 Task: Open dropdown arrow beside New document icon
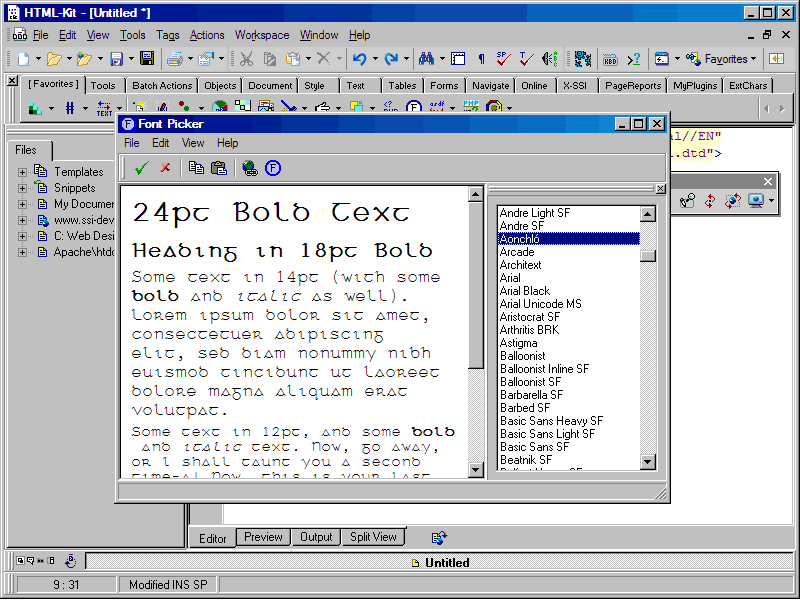[x=38, y=59]
